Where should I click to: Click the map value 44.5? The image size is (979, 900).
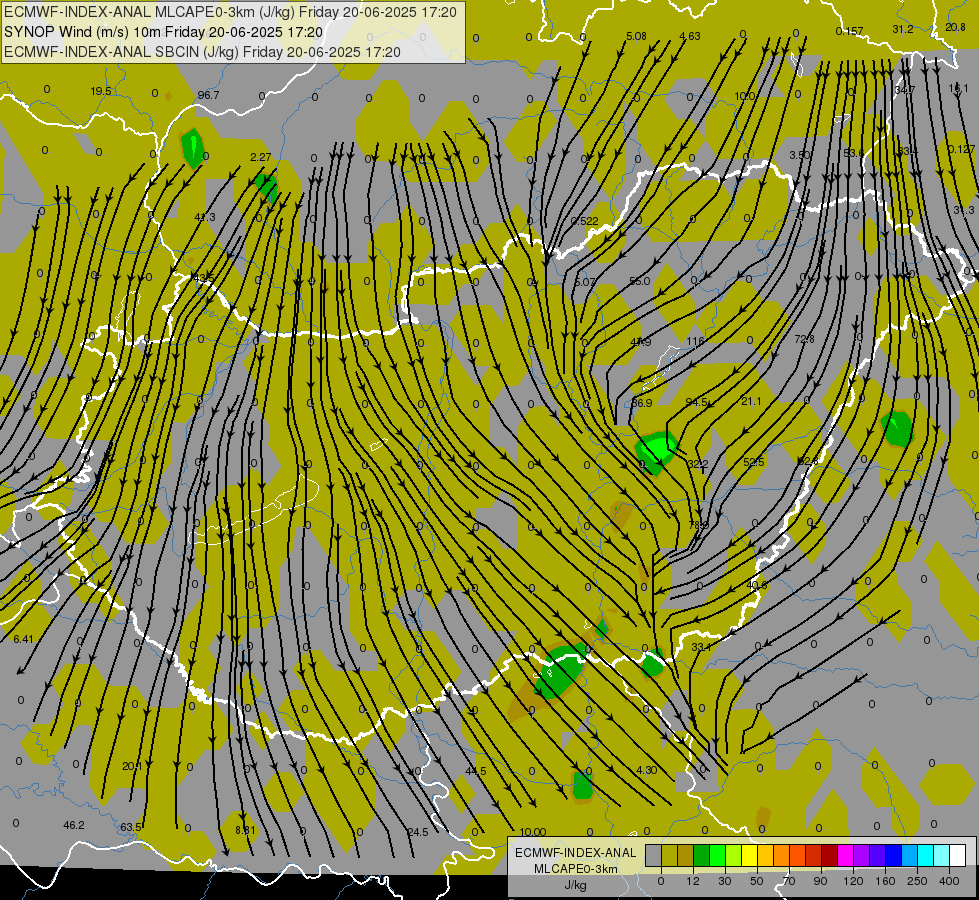(x=476, y=771)
